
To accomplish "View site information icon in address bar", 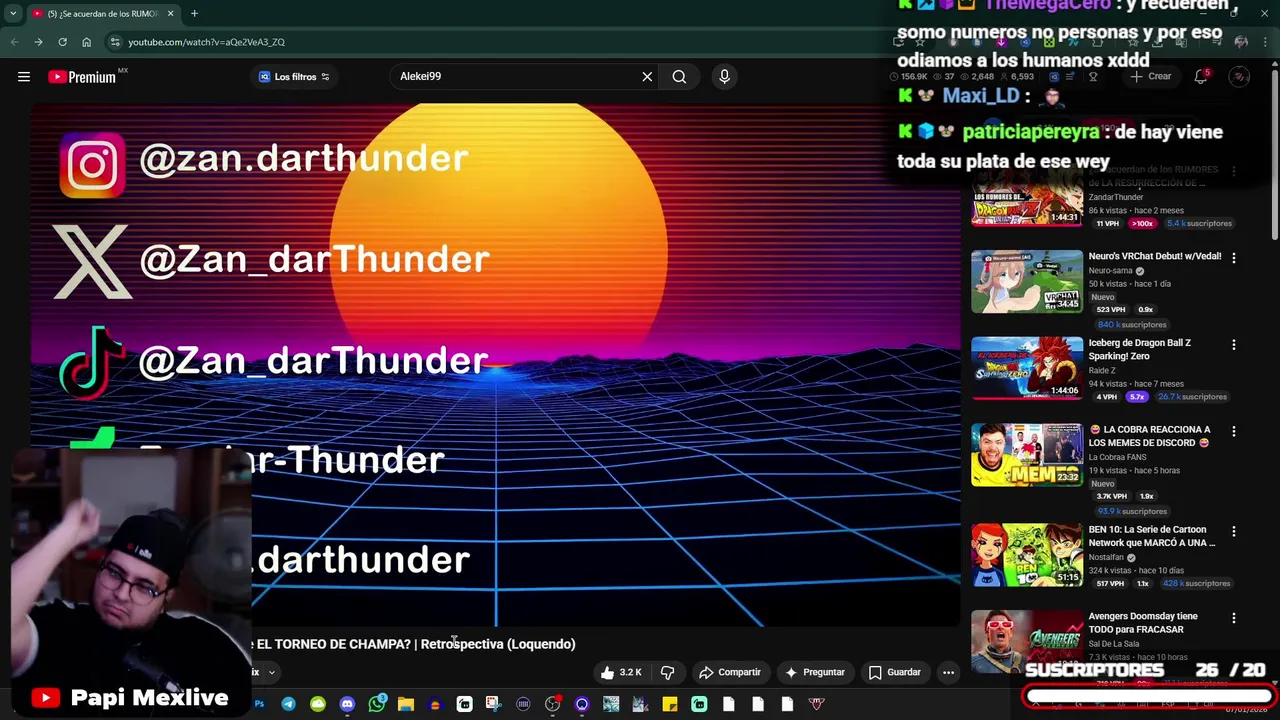I will [x=115, y=42].
